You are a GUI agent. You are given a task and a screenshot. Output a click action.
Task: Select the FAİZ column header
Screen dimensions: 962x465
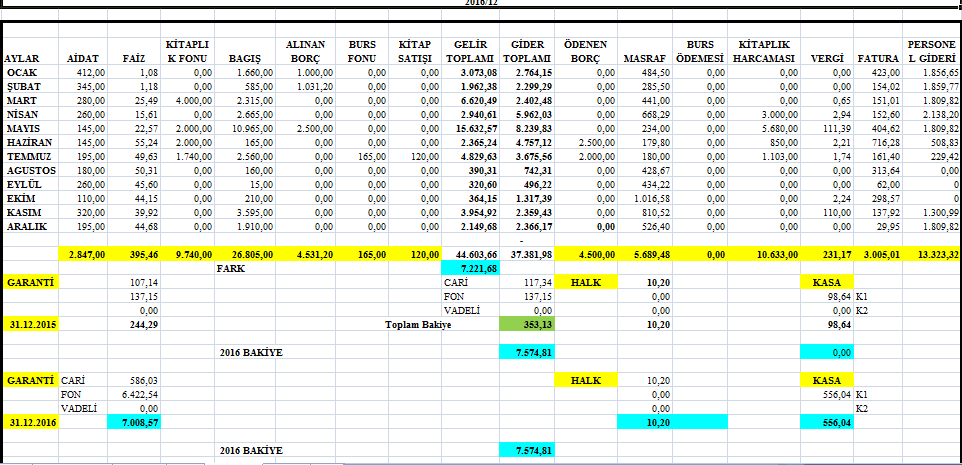134,52
